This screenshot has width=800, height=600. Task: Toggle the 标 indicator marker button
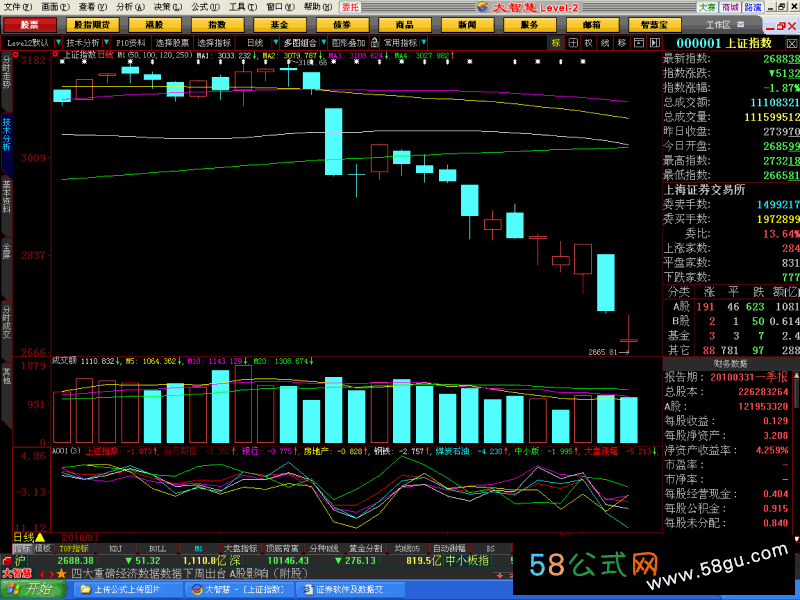pyautogui.click(x=556, y=43)
